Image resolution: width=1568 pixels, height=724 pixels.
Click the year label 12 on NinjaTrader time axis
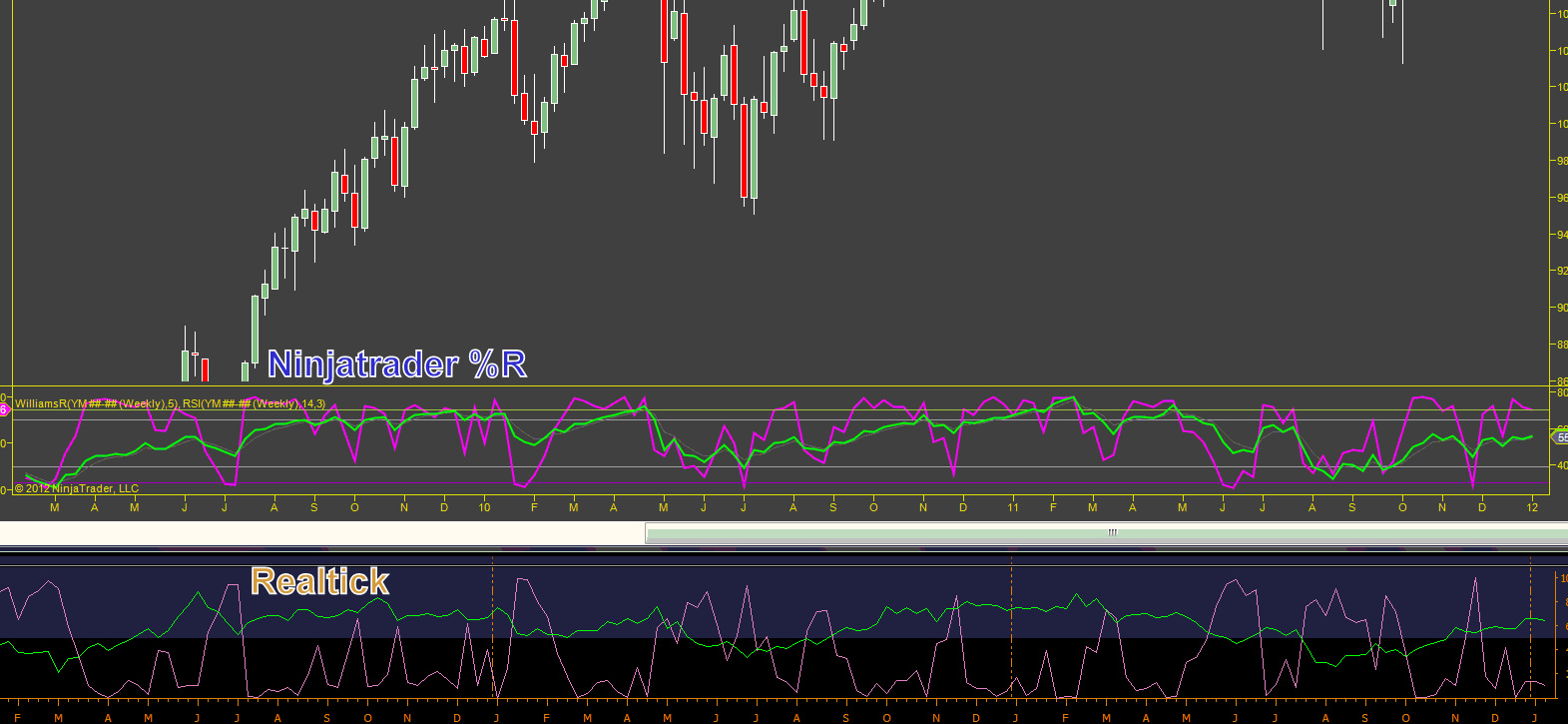pyautogui.click(x=1532, y=507)
